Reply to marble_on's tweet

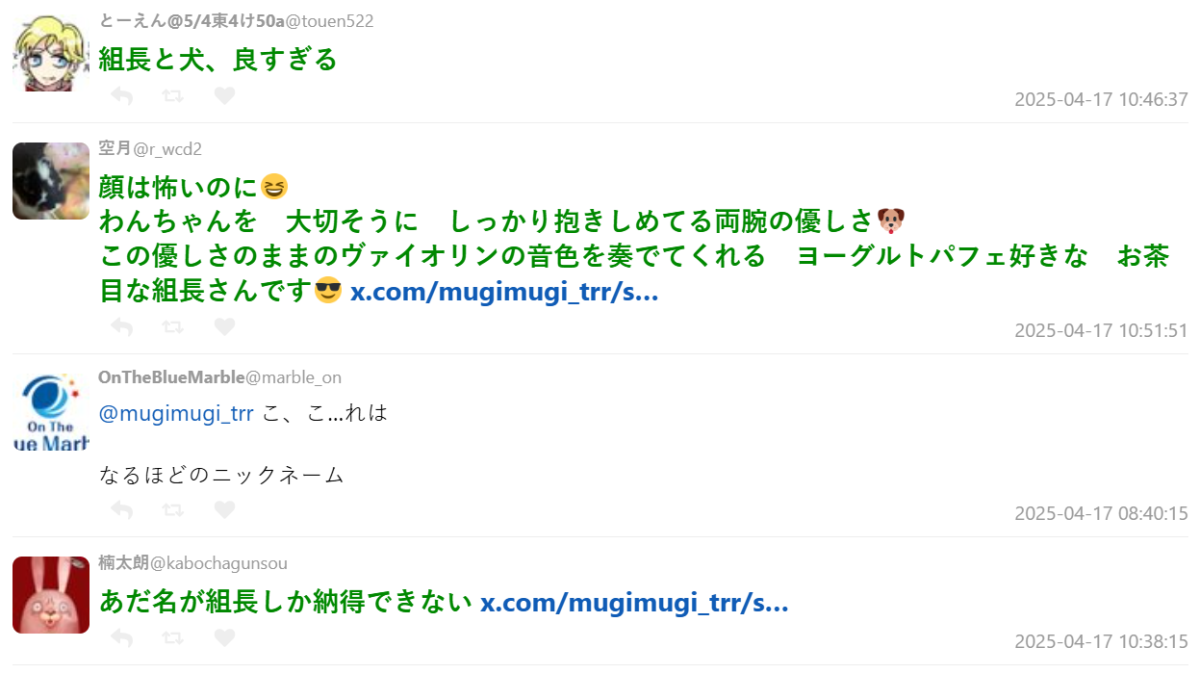coord(122,510)
